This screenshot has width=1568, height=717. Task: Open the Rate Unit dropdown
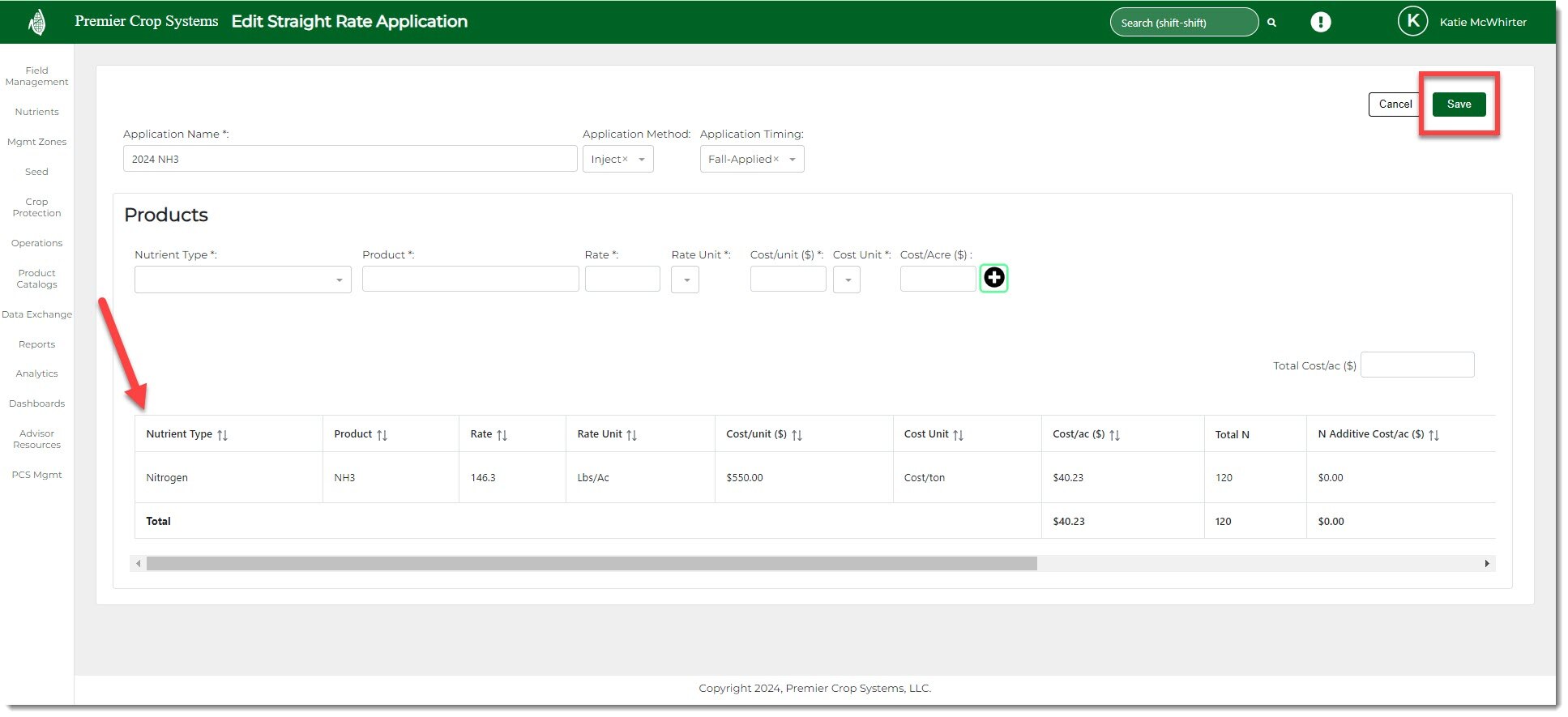[x=686, y=280]
